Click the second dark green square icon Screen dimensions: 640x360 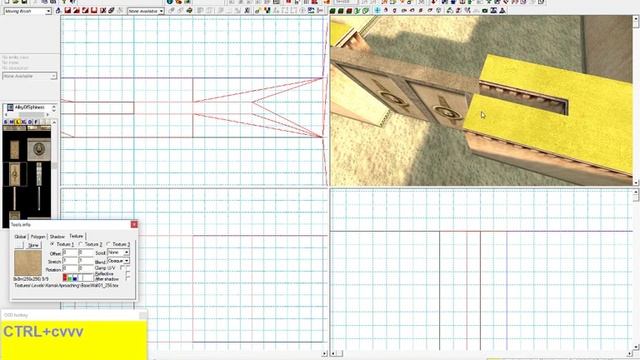pos(340,11)
